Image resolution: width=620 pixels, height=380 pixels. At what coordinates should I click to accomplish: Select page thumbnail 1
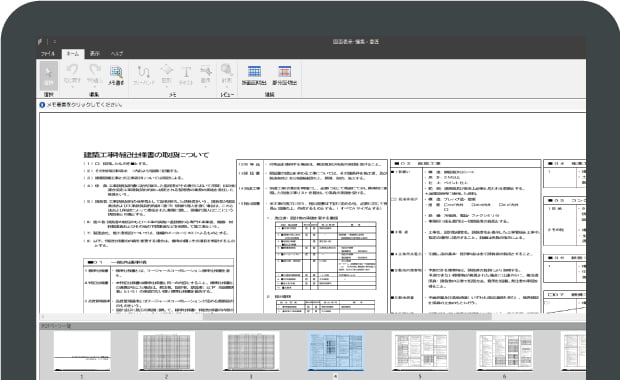82,351
